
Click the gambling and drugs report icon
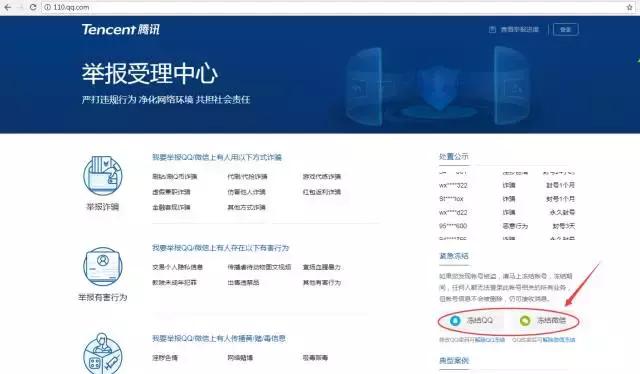coord(102,354)
